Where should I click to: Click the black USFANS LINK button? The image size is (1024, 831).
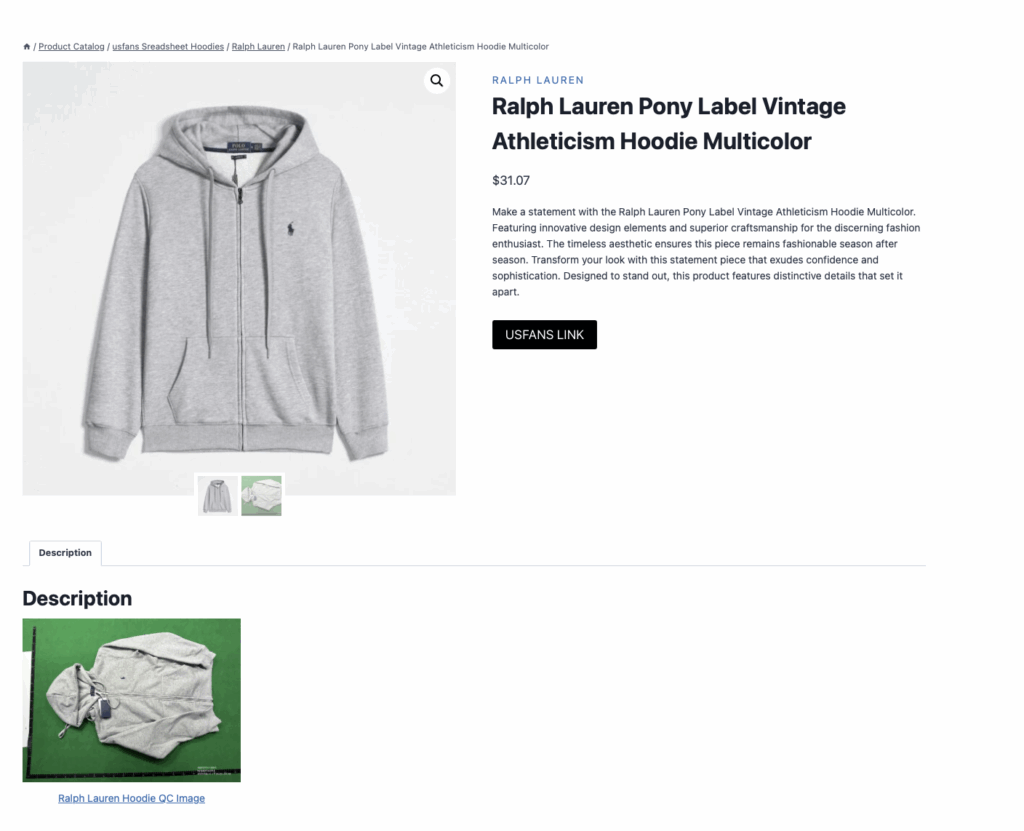pyautogui.click(x=545, y=334)
